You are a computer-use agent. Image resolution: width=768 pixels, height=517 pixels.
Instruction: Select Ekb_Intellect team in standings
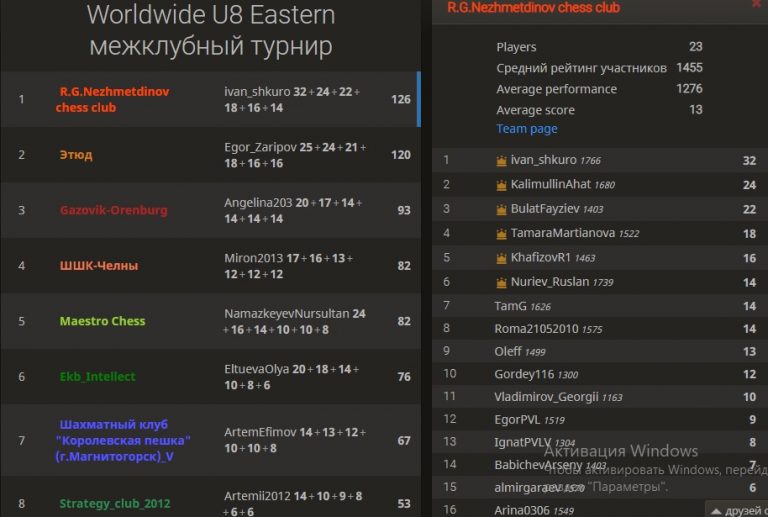pyautogui.click(x=97, y=377)
